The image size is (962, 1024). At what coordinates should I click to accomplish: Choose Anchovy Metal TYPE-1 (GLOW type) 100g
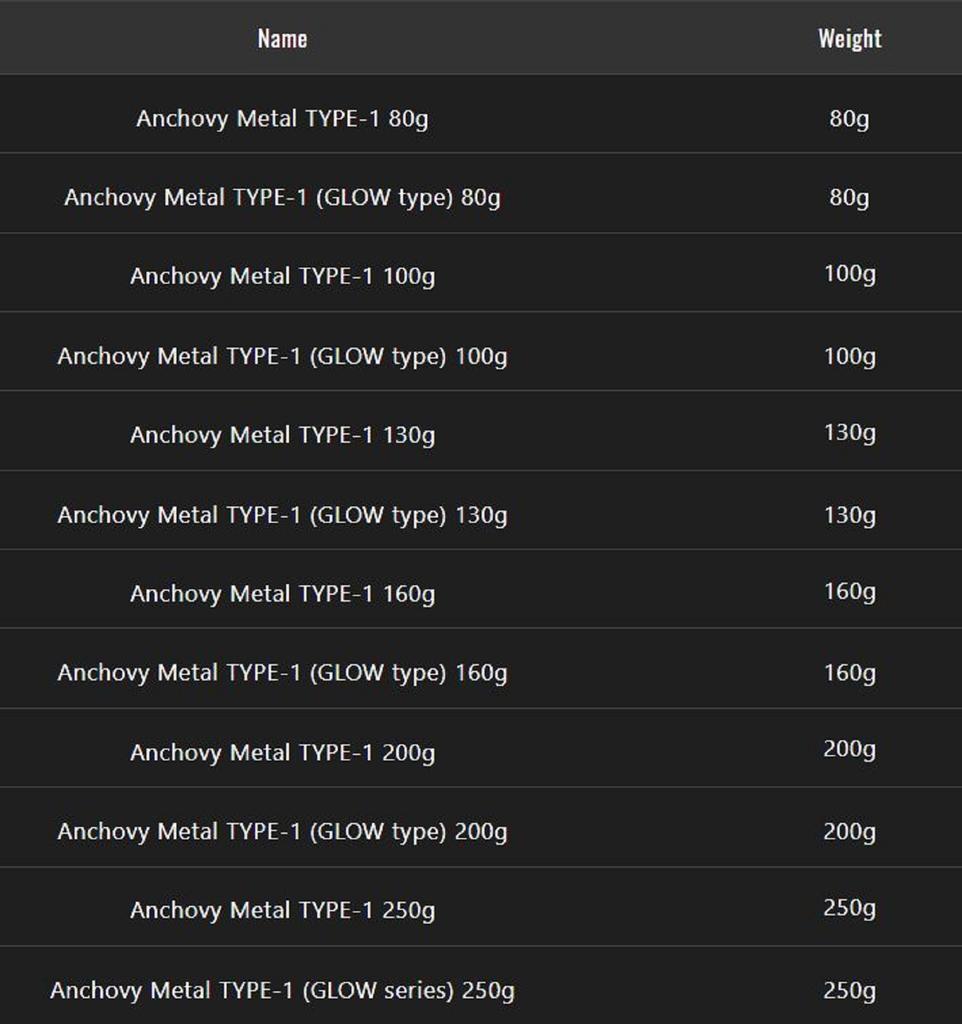(282, 356)
